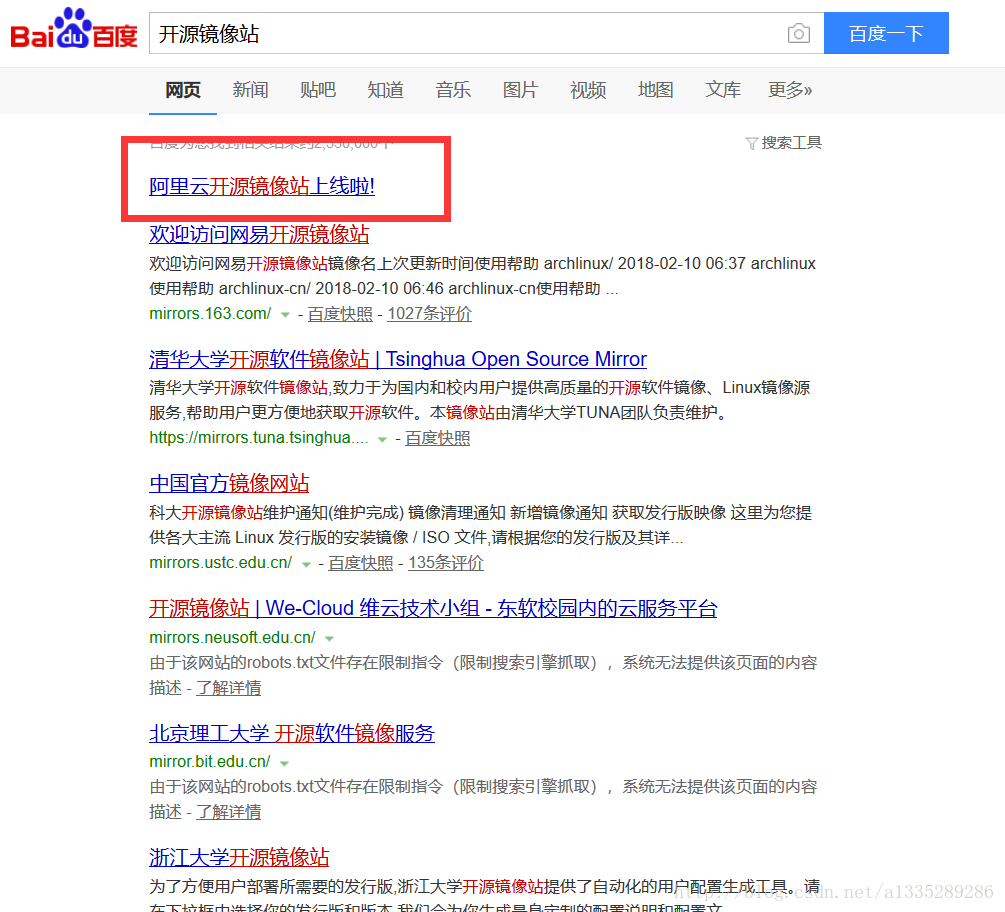The width and height of the screenshot is (1005, 912).
Task: Click the mirrors.ustc.edu.cn/ URL
Action: pyautogui.click(x=220, y=563)
